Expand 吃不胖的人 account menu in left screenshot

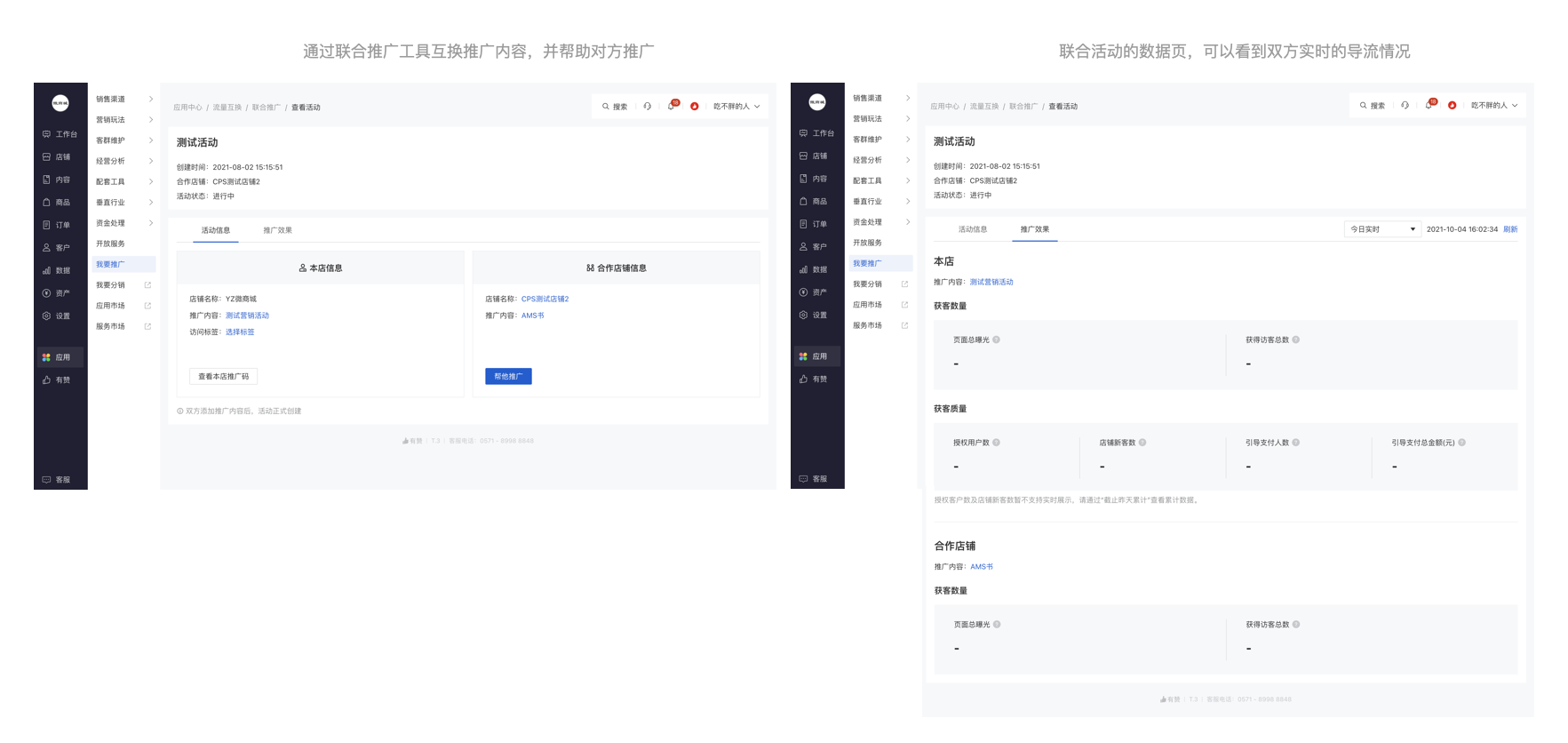(736, 106)
